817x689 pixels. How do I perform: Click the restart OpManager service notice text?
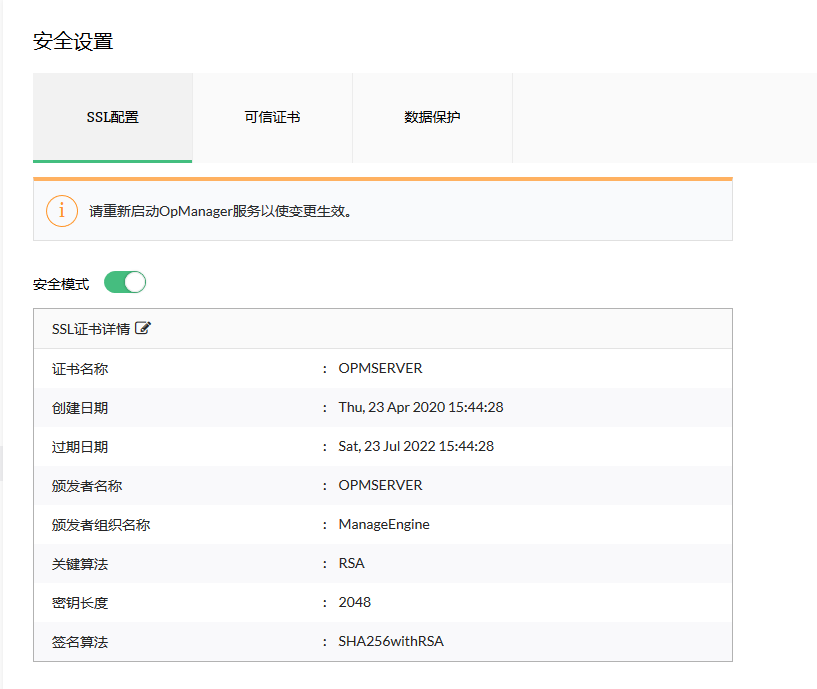[x=220, y=212]
